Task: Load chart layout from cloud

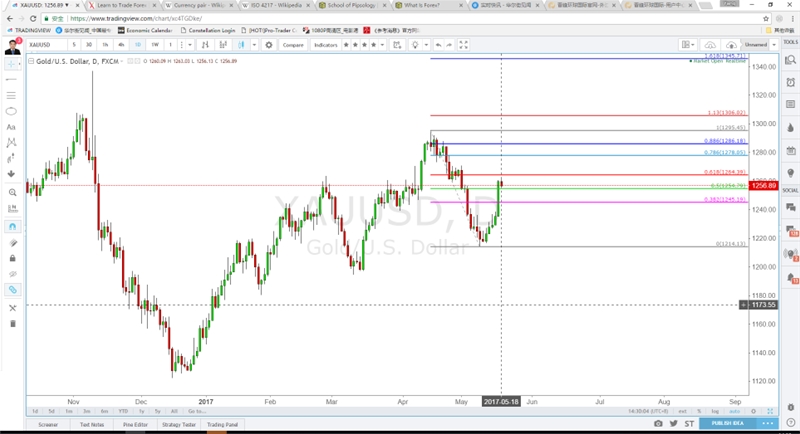Action: [x=710, y=45]
